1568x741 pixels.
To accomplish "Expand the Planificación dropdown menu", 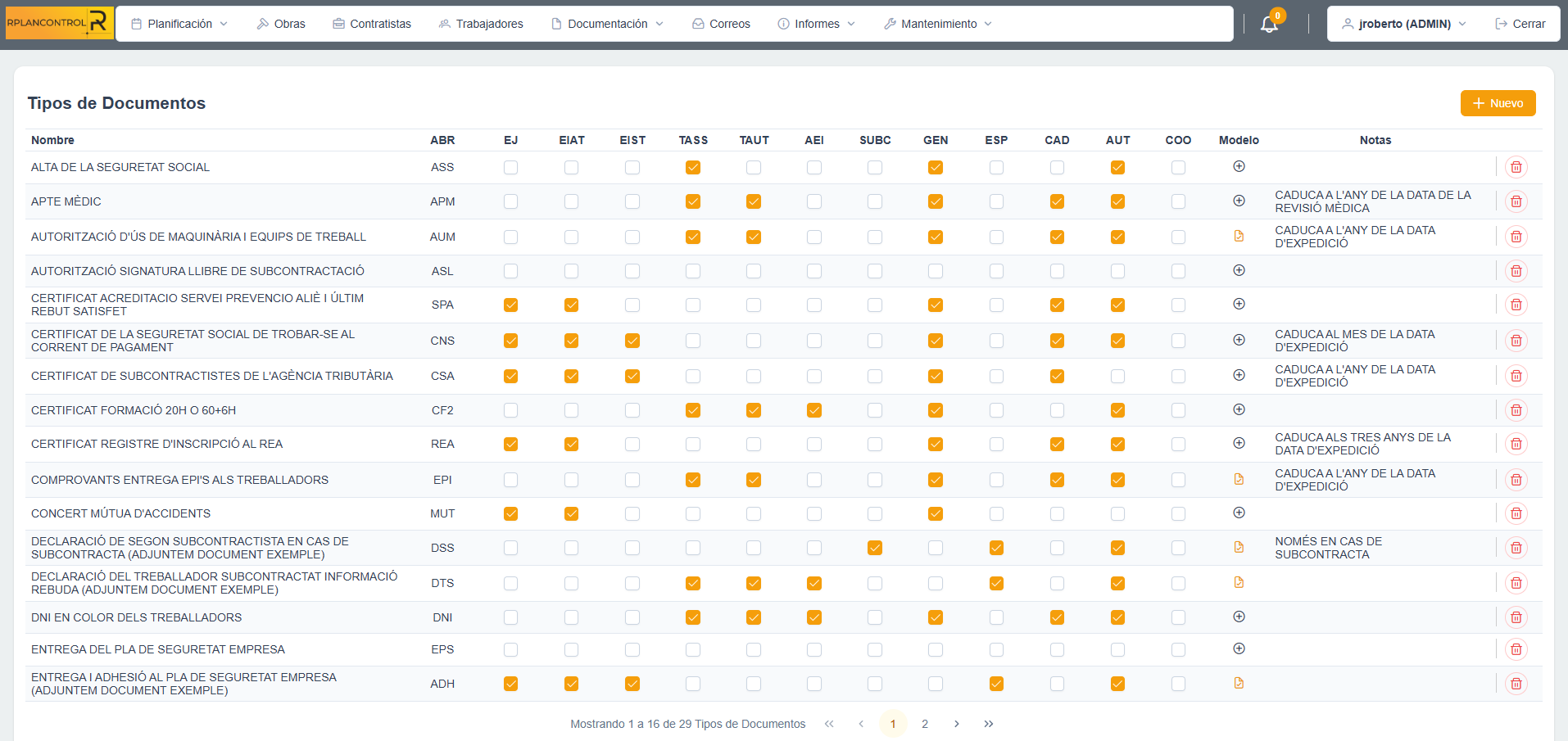I will (180, 24).
